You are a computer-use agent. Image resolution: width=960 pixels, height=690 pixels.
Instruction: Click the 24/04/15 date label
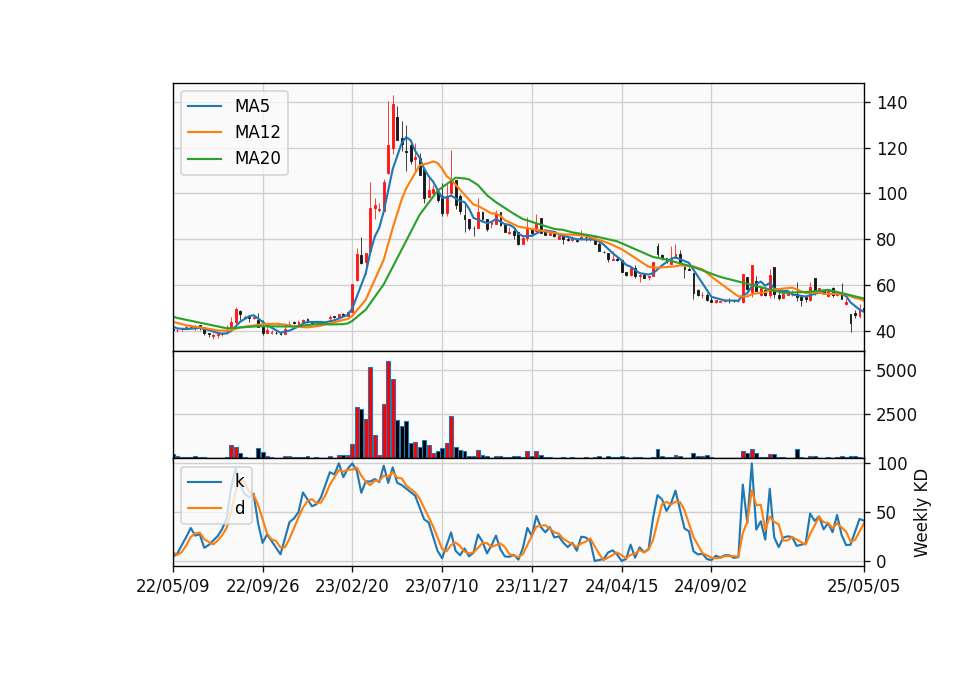(x=621, y=586)
